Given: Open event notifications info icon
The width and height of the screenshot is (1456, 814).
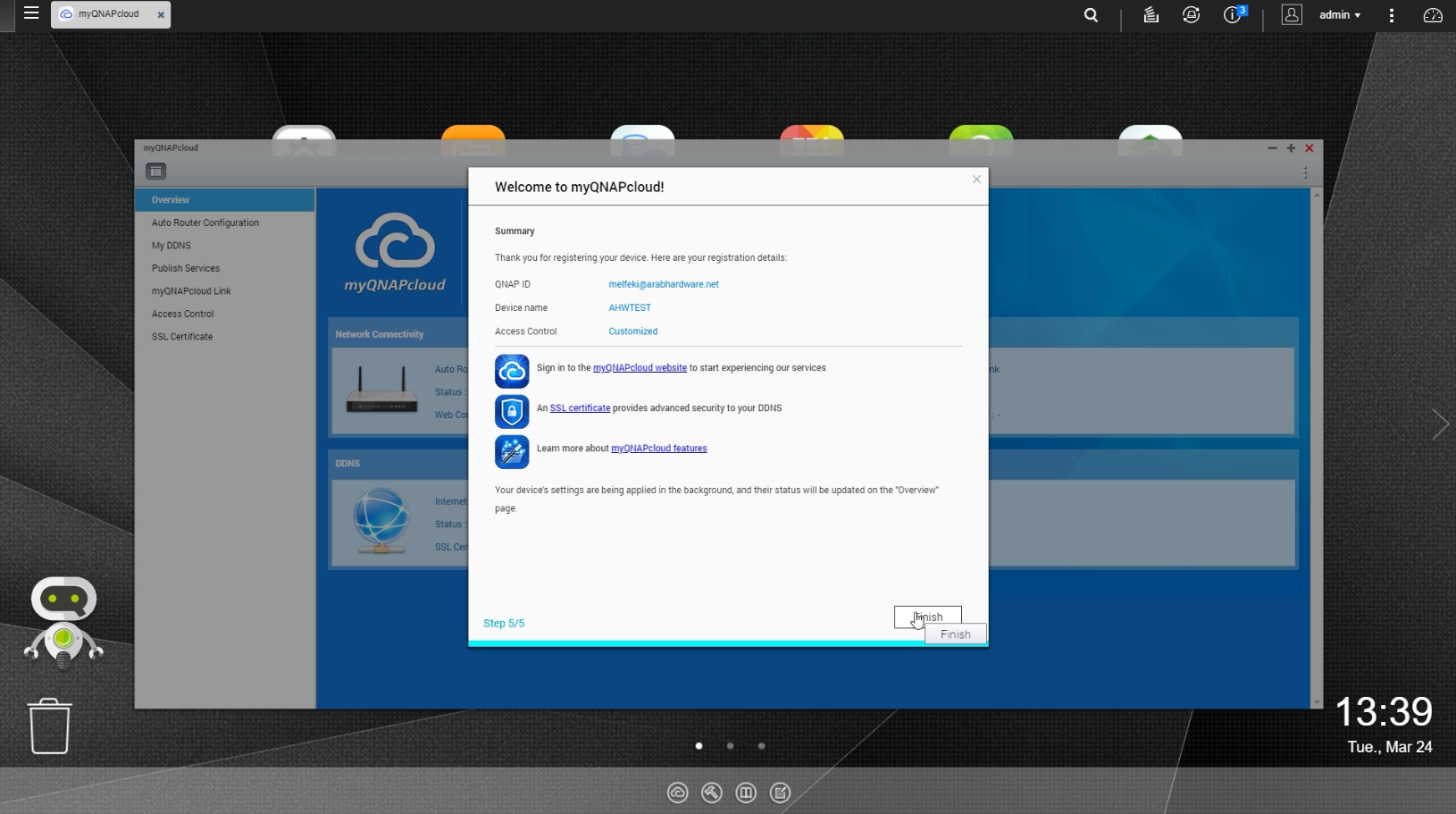Looking at the screenshot, I should (x=1234, y=15).
